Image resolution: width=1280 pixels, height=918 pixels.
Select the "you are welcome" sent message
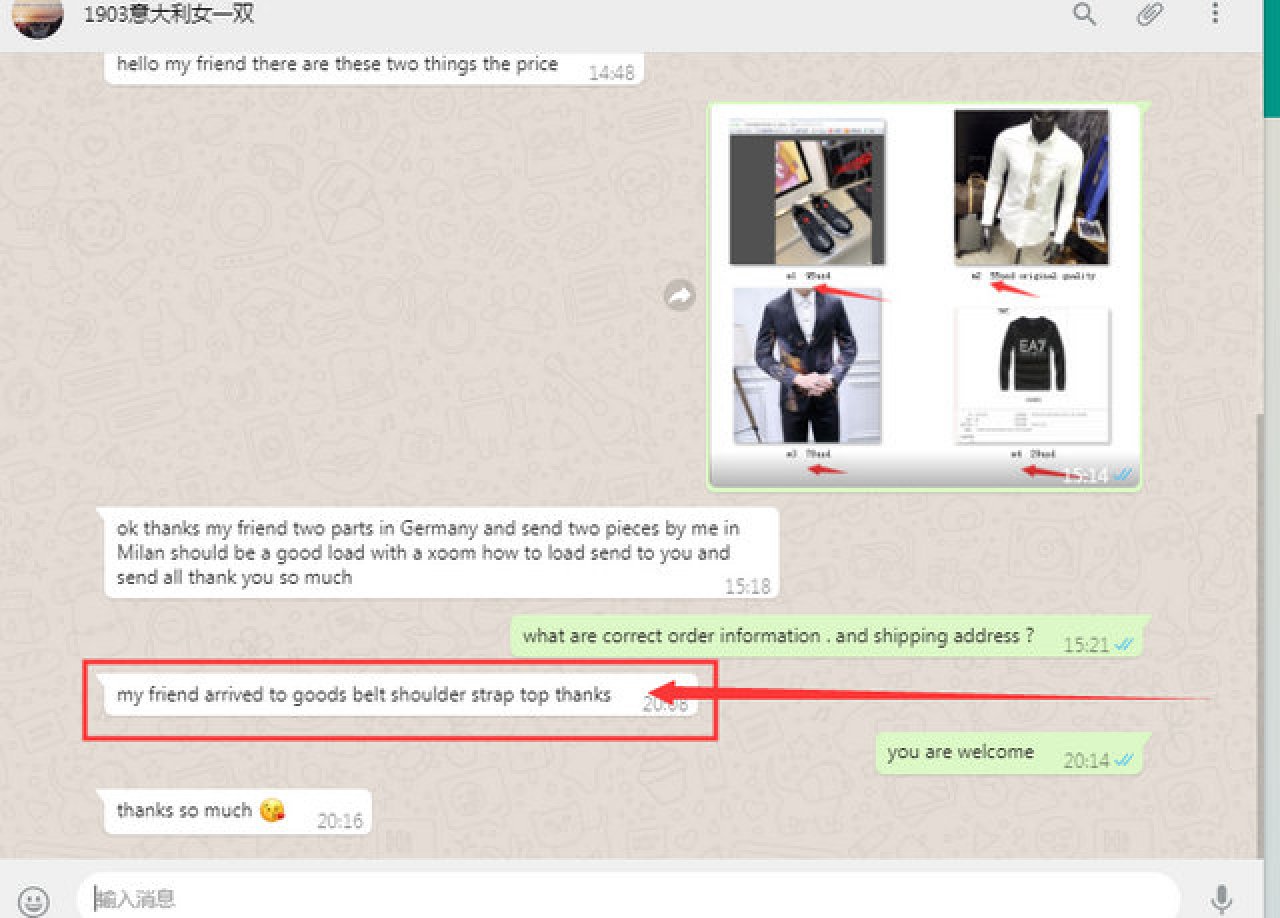pyautogui.click(x=960, y=752)
